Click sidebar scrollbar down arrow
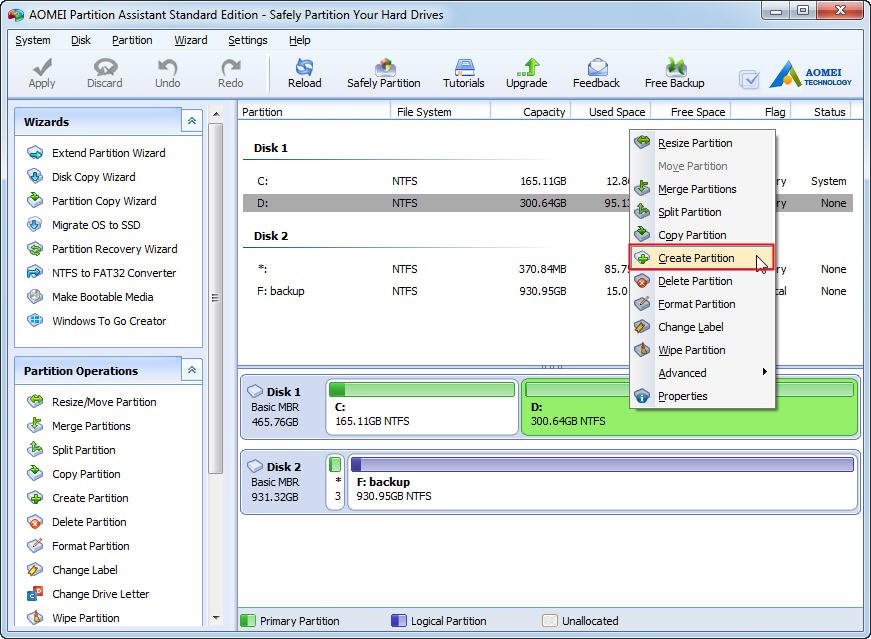Viewport: 871px width, 639px height. pos(216,617)
